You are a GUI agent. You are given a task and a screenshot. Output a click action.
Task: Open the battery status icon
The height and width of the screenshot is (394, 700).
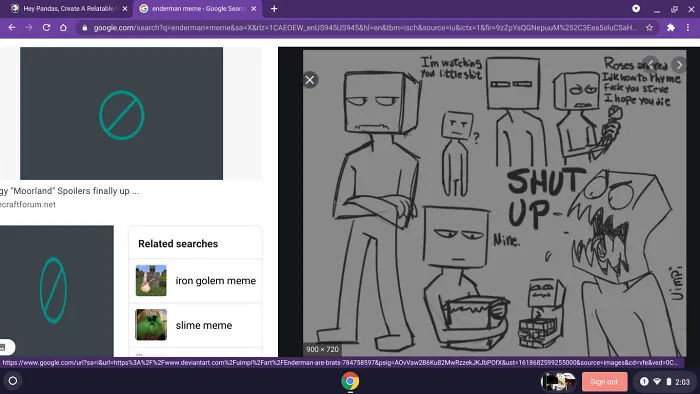pos(669,382)
